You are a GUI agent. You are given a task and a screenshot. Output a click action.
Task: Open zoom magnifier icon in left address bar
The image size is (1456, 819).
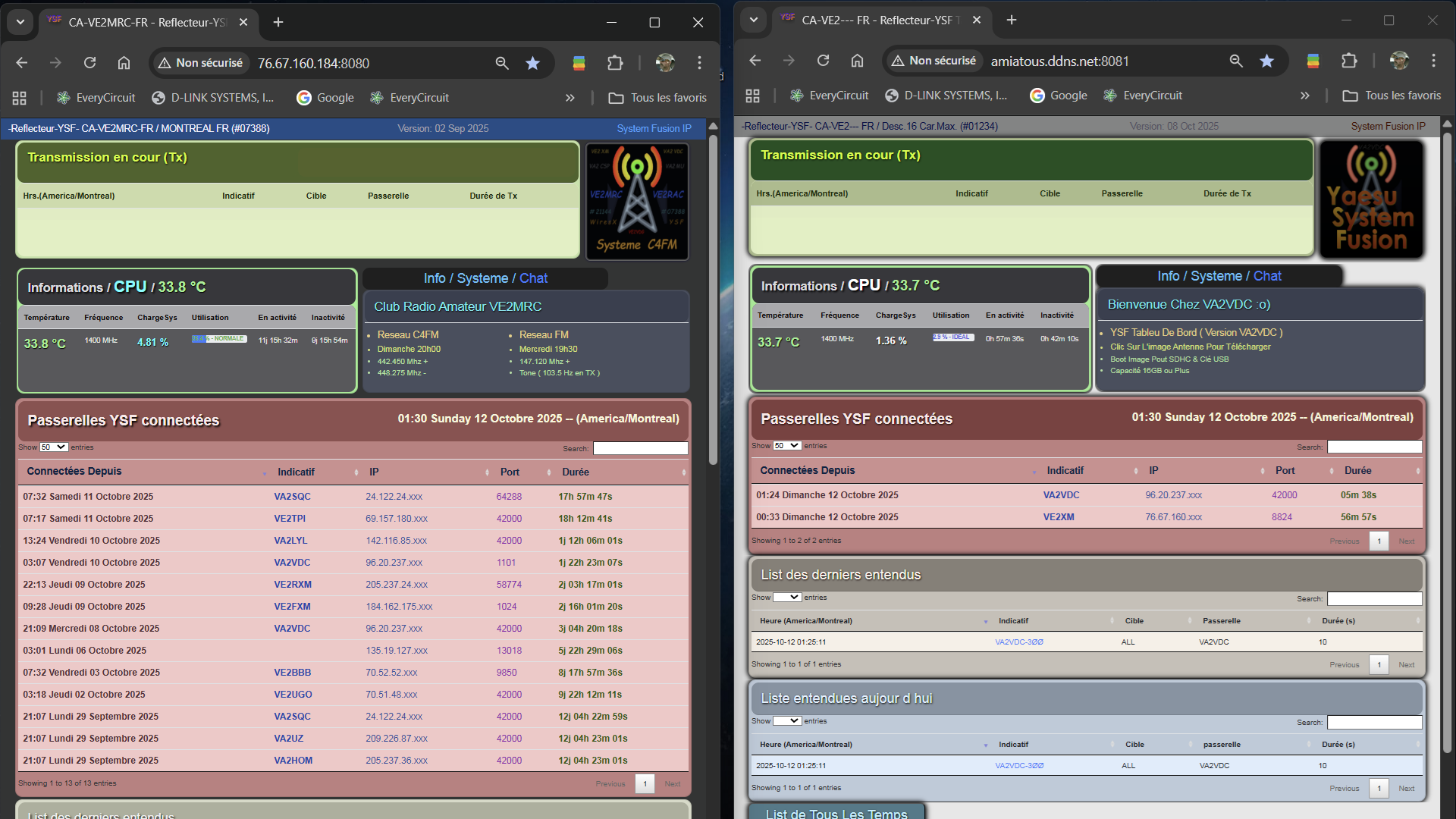pyautogui.click(x=501, y=63)
